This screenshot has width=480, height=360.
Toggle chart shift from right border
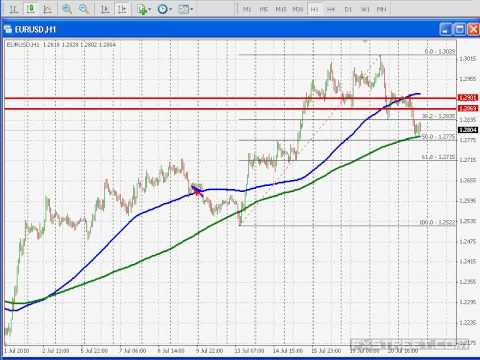[122, 9]
